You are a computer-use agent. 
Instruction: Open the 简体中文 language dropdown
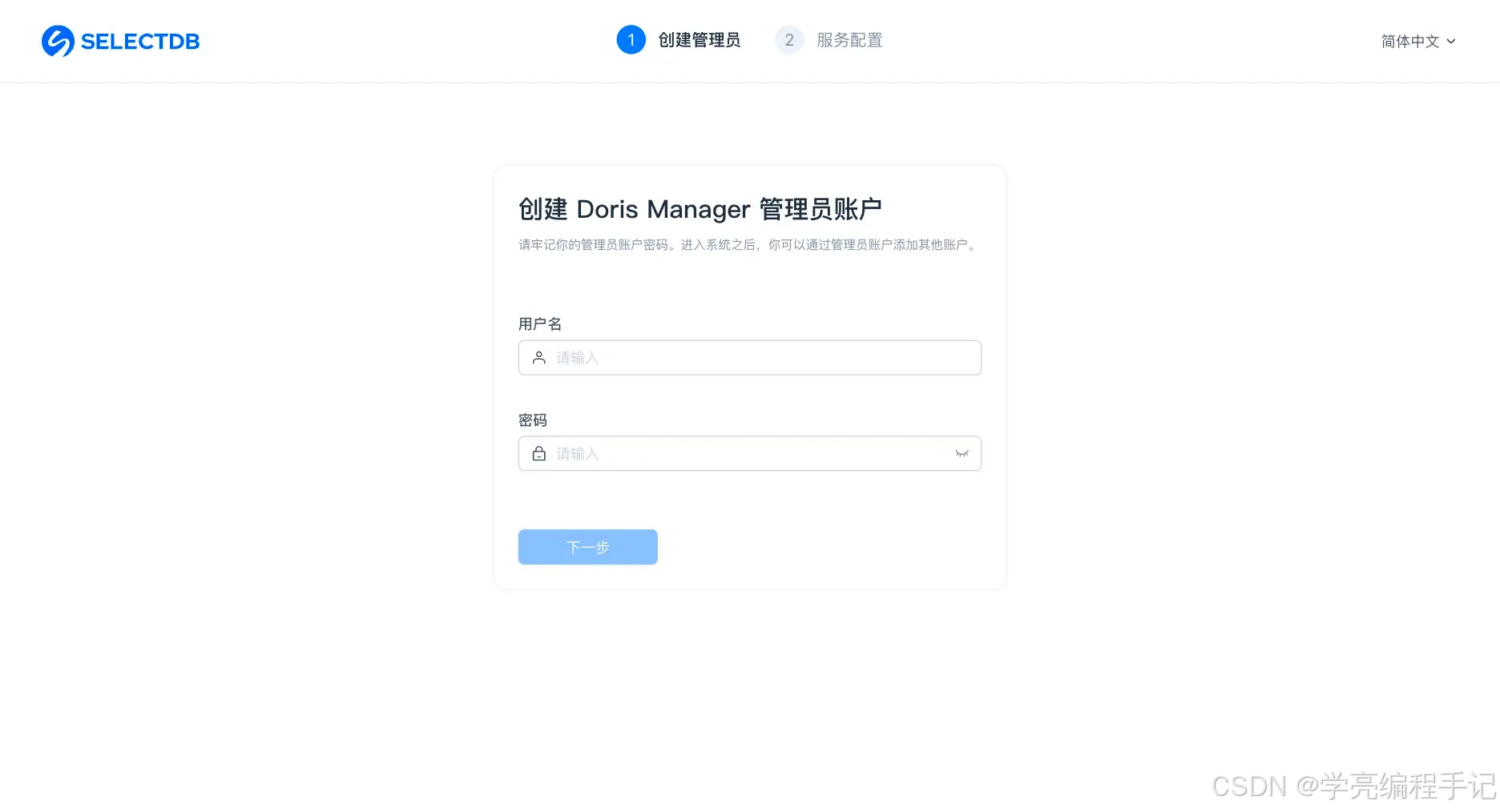(1418, 41)
